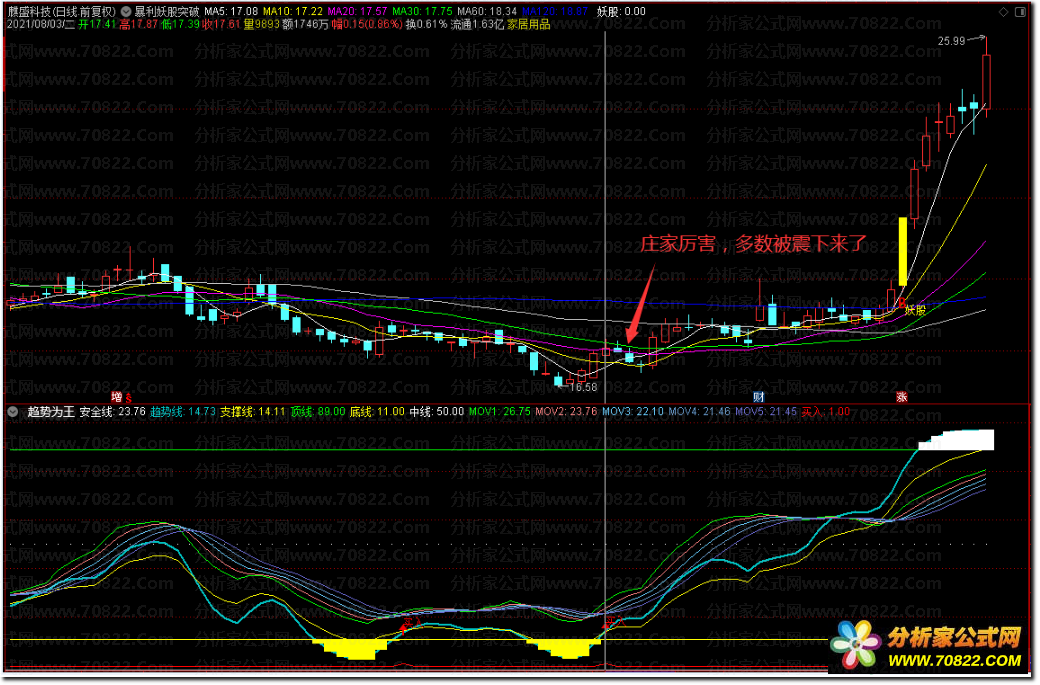Click the 中线: 50.00 label
Viewport: 1040px width, 685px height.
coord(437,412)
